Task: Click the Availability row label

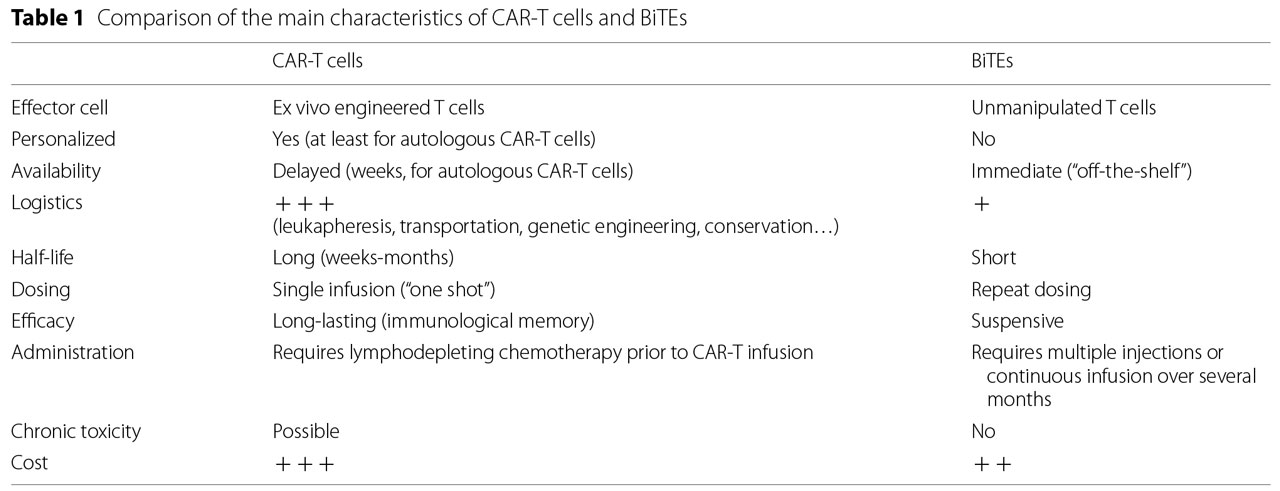Action: (58, 171)
